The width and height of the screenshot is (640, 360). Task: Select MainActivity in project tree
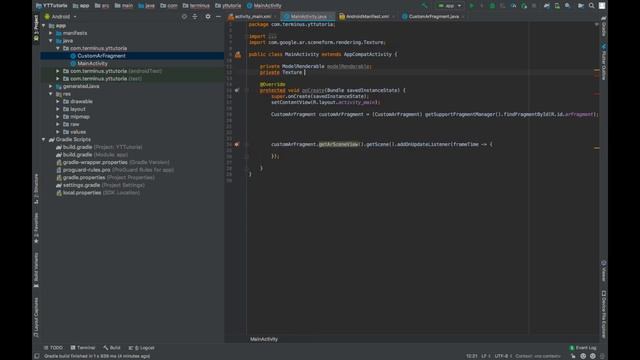tap(92, 64)
